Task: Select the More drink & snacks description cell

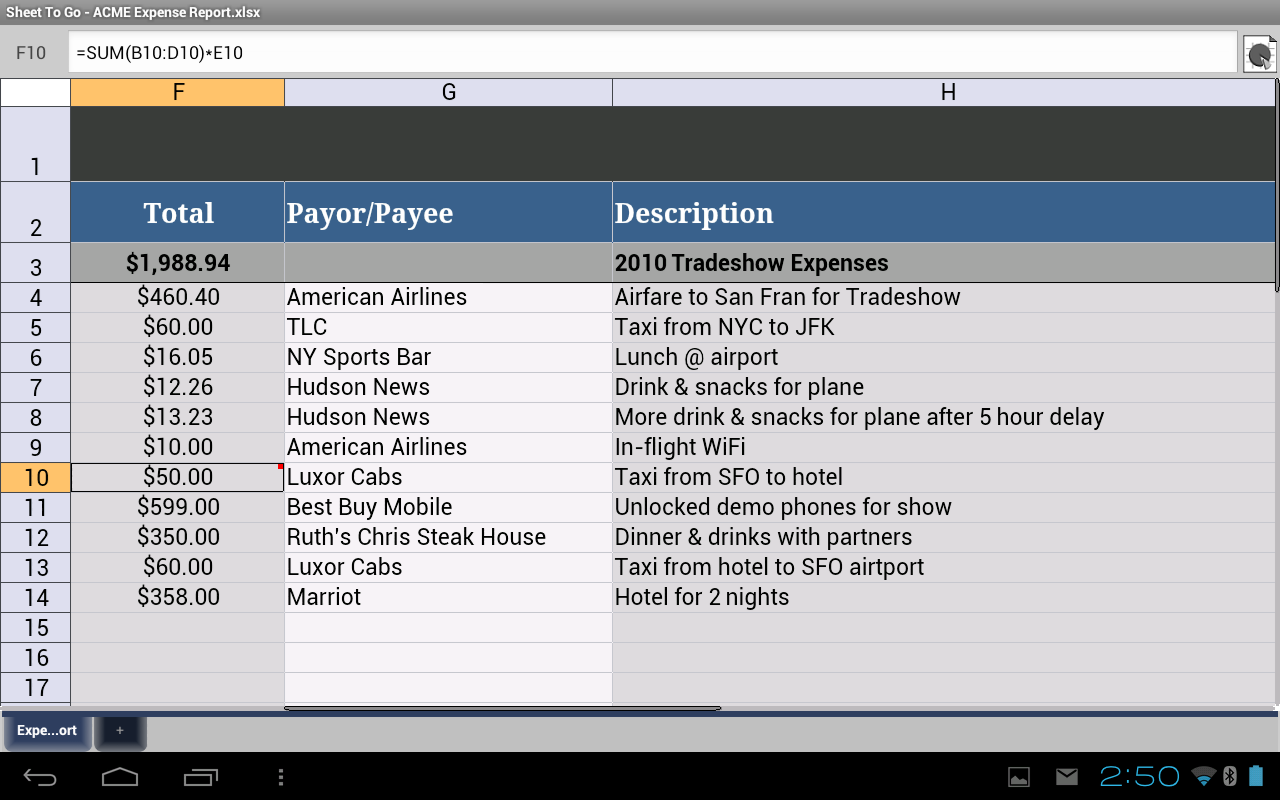Action: [x=944, y=417]
